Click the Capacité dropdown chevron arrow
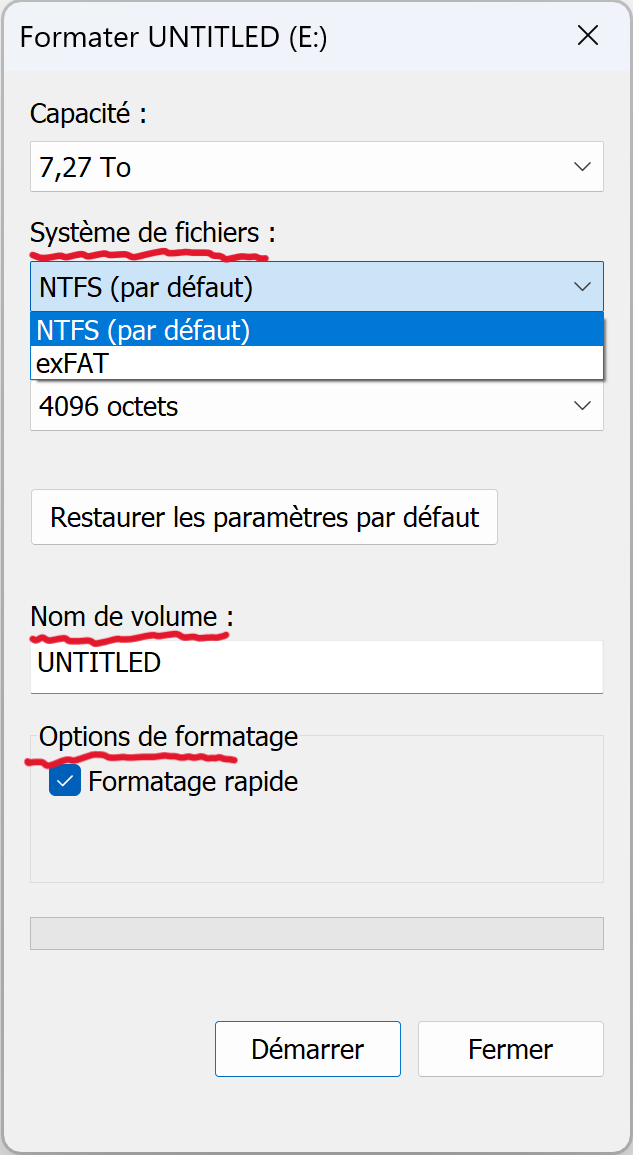The height and width of the screenshot is (1155, 633). tap(582, 167)
